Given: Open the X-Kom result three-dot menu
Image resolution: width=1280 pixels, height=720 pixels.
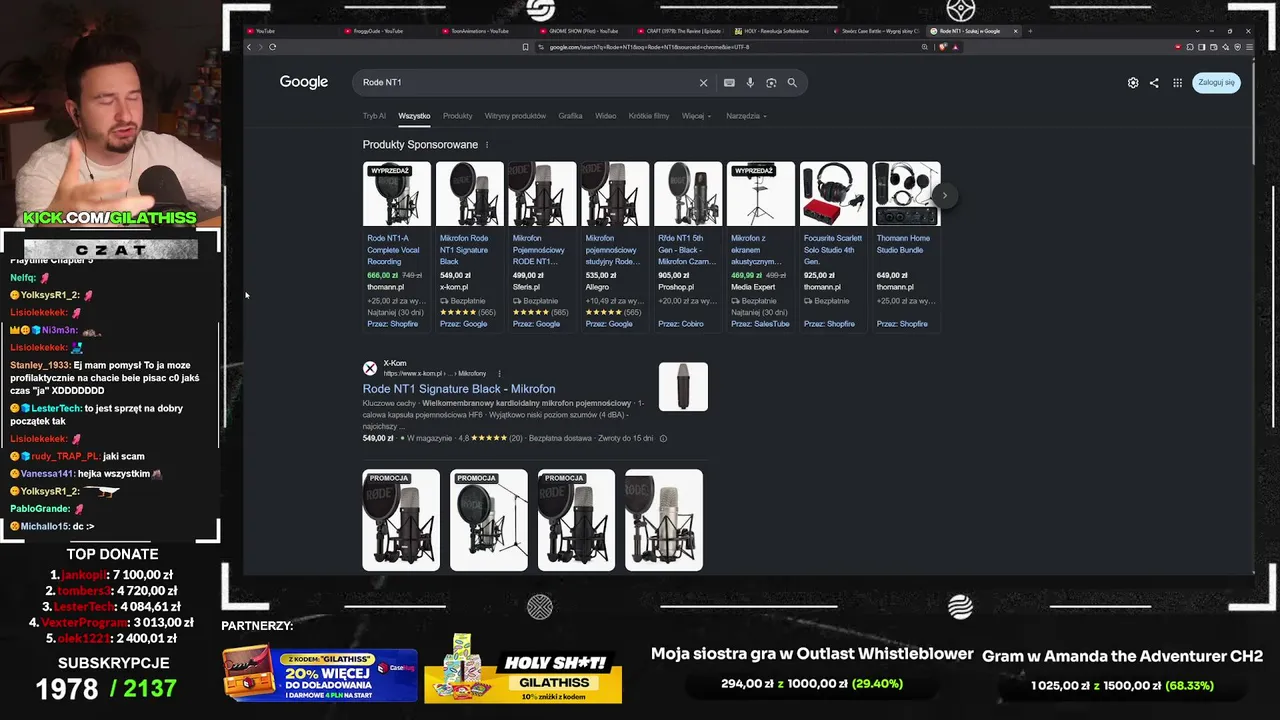Looking at the screenshot, I should click(x=499, y=373).
